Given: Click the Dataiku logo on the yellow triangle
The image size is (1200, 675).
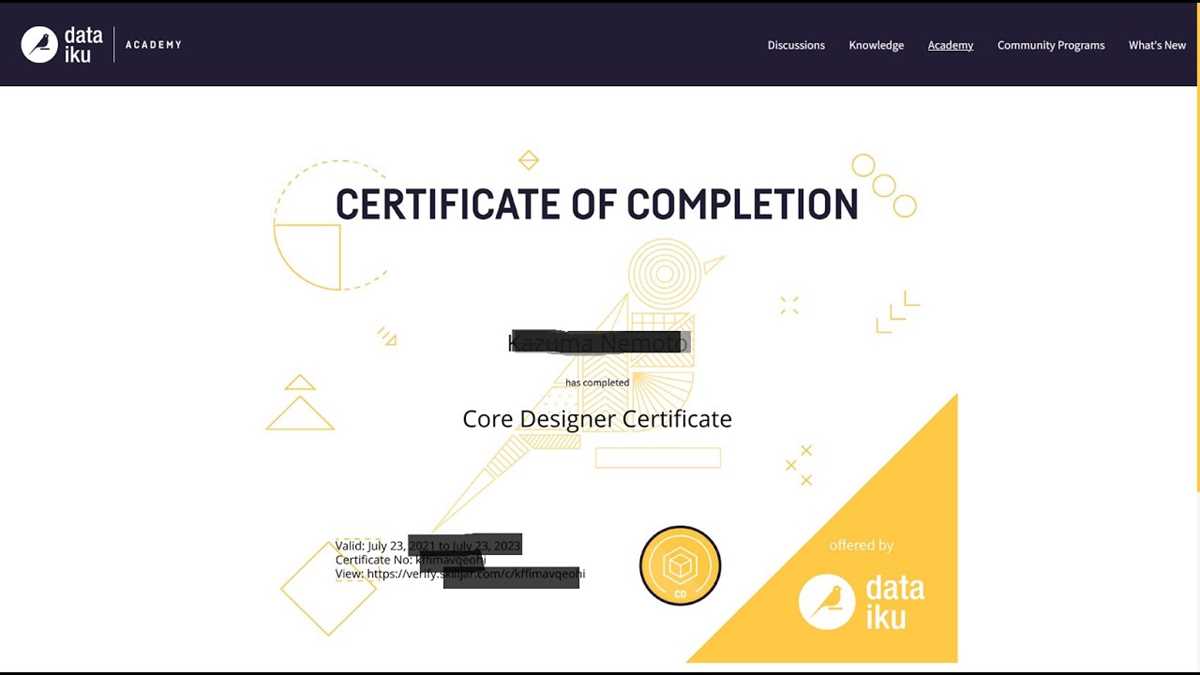Looking at the screenshot, I should pyautogui.click(x=861, y=602).
